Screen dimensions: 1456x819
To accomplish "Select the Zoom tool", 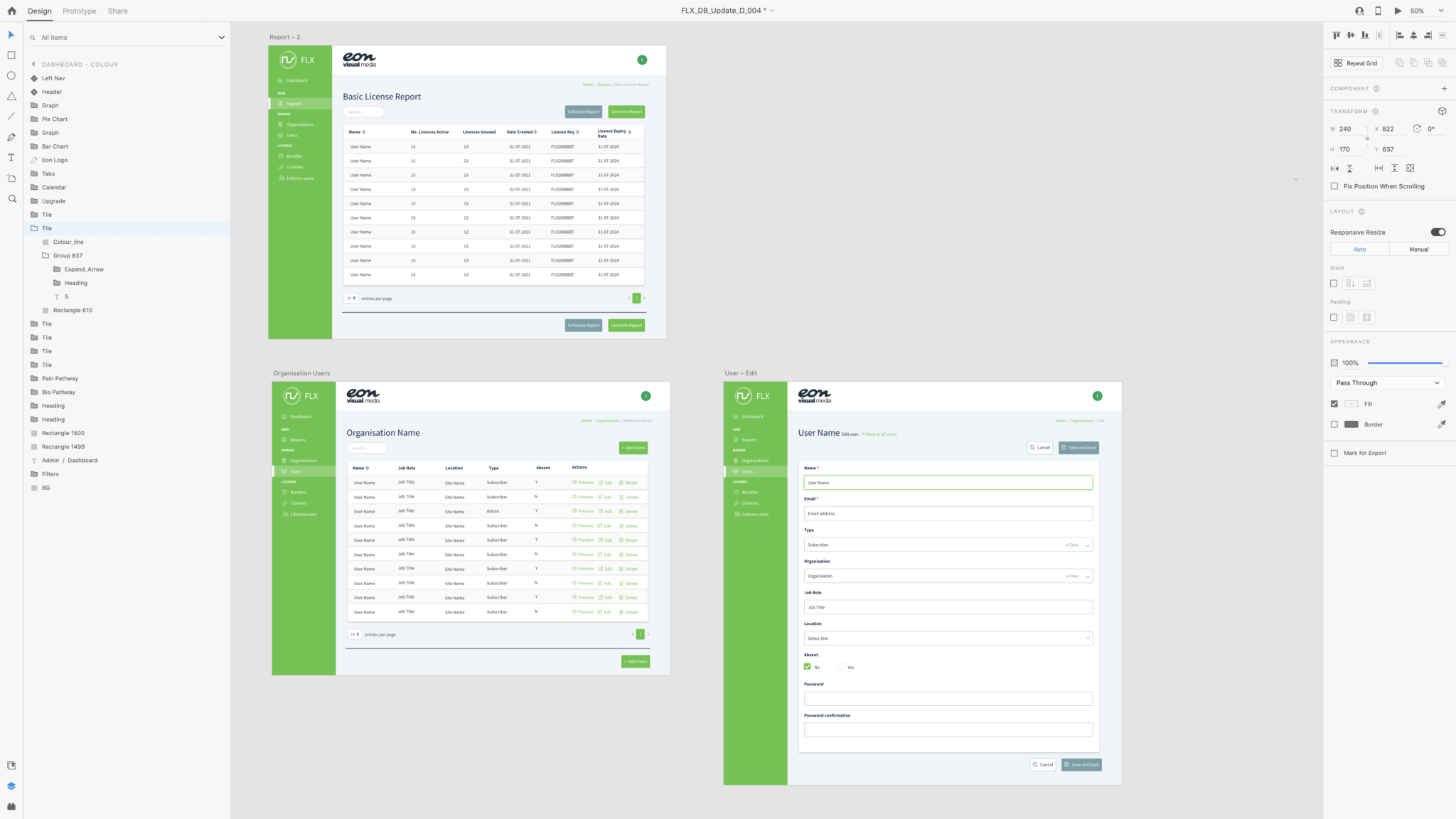I will point(11,199).
